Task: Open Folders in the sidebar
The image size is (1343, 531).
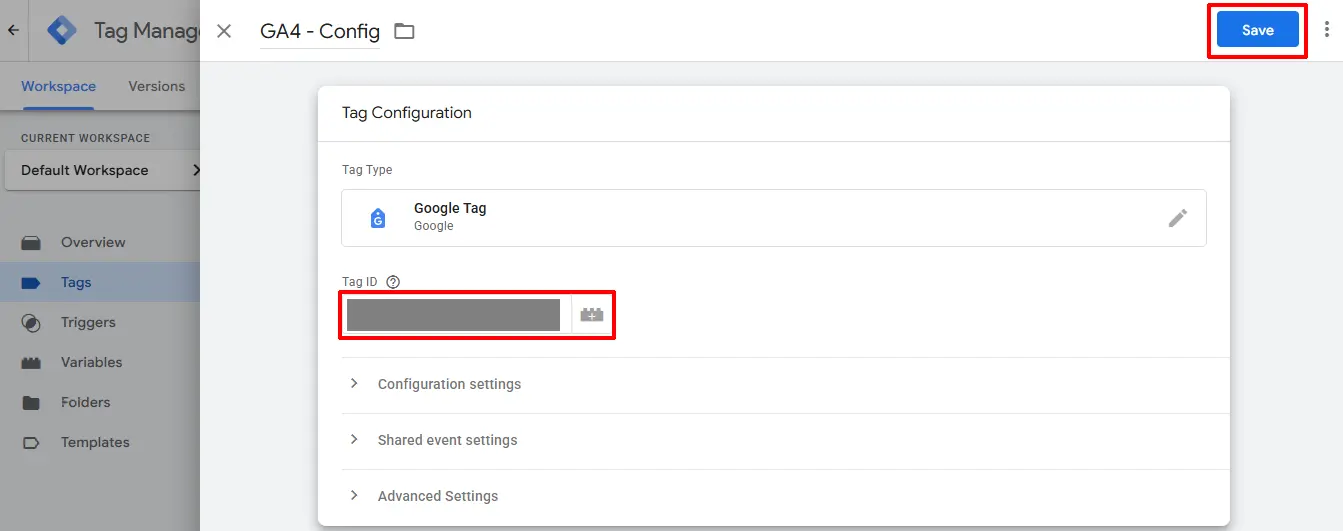Action: [x=85, y=402]
